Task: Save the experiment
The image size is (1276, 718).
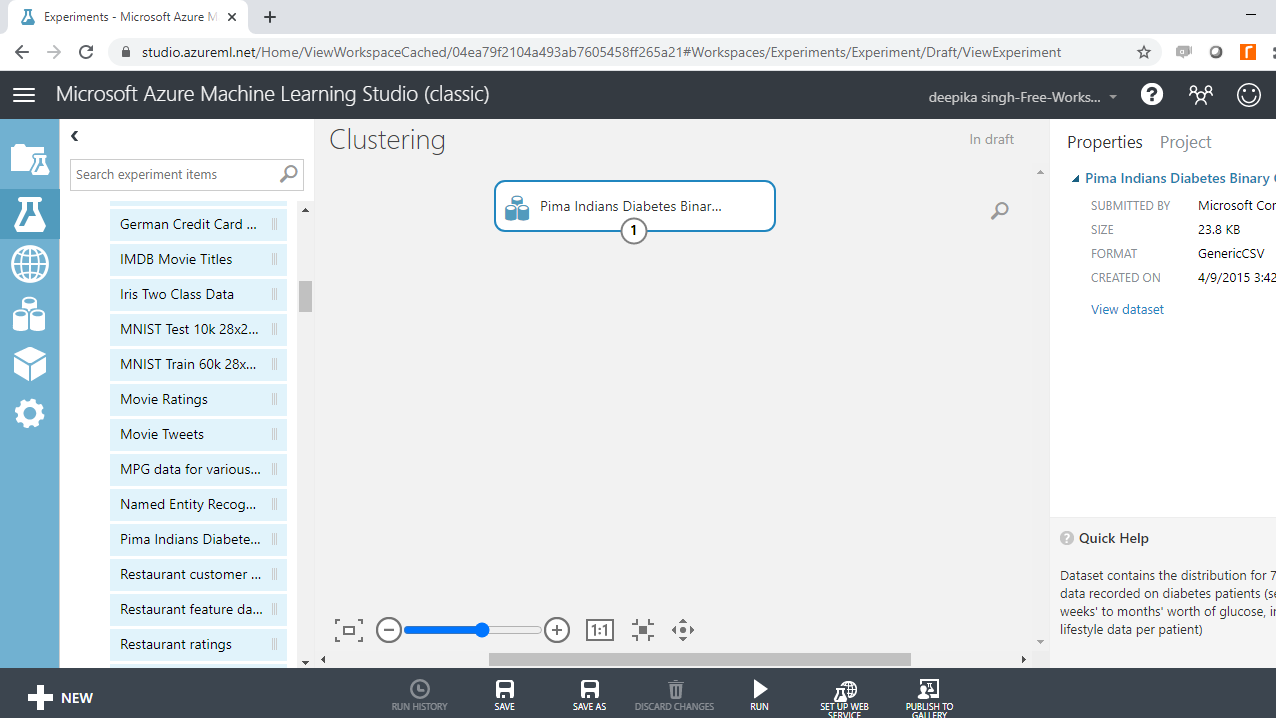Action: (x=505, y=695)
